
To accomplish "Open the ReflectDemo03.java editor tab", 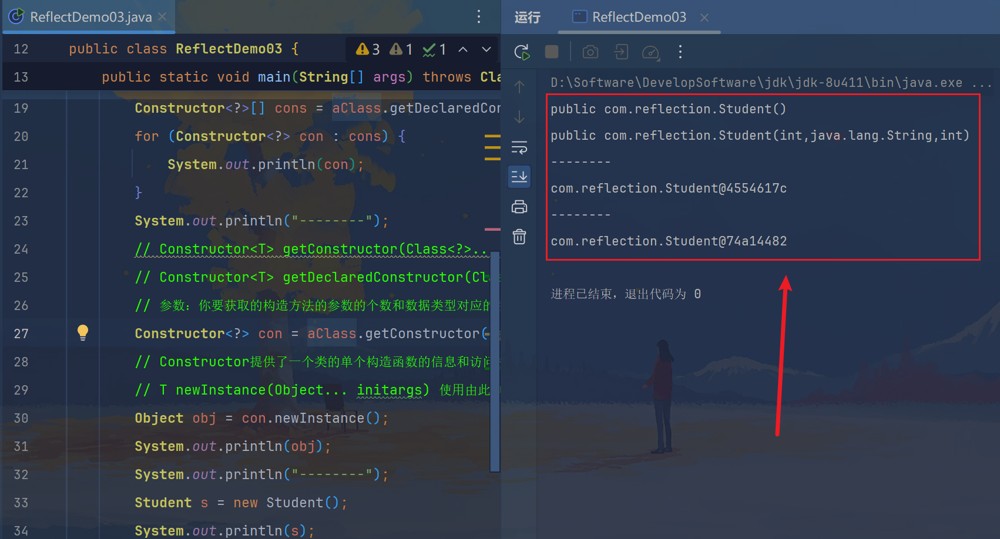I will click(x=89, y=17).
